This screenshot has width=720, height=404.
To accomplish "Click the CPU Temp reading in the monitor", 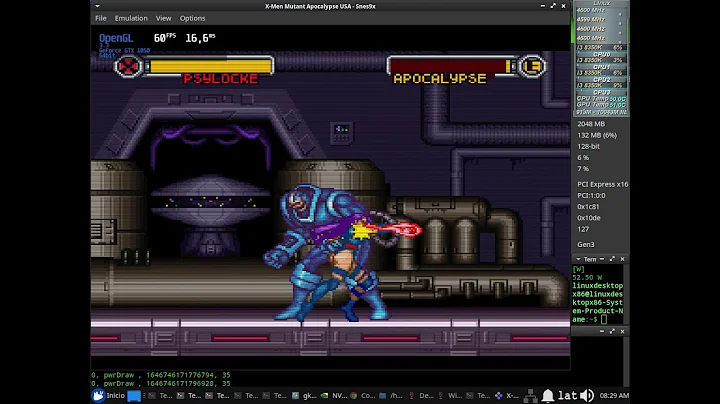I will tap(601, 98).
